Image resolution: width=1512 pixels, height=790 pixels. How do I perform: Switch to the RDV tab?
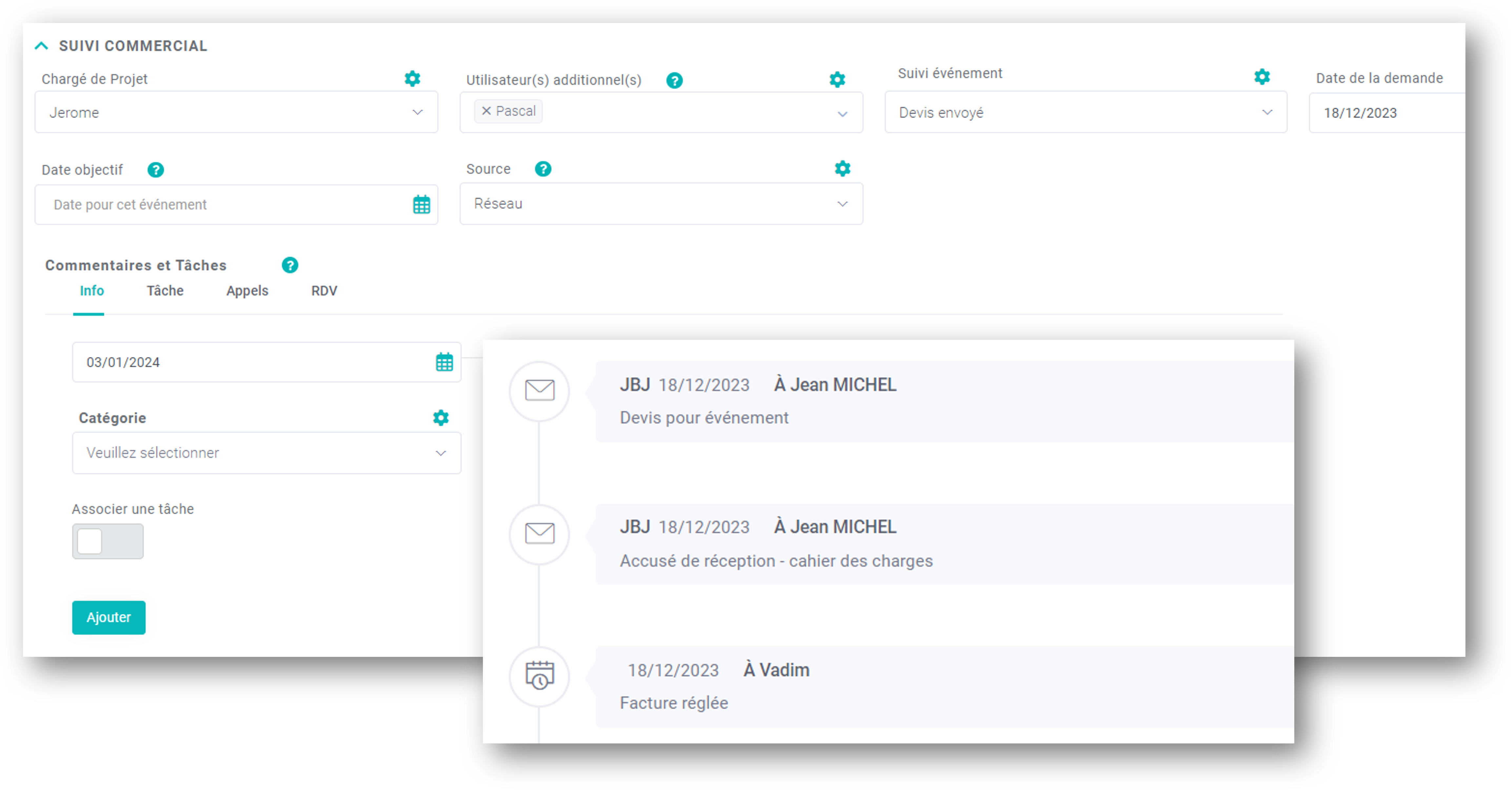pos(324,291)
